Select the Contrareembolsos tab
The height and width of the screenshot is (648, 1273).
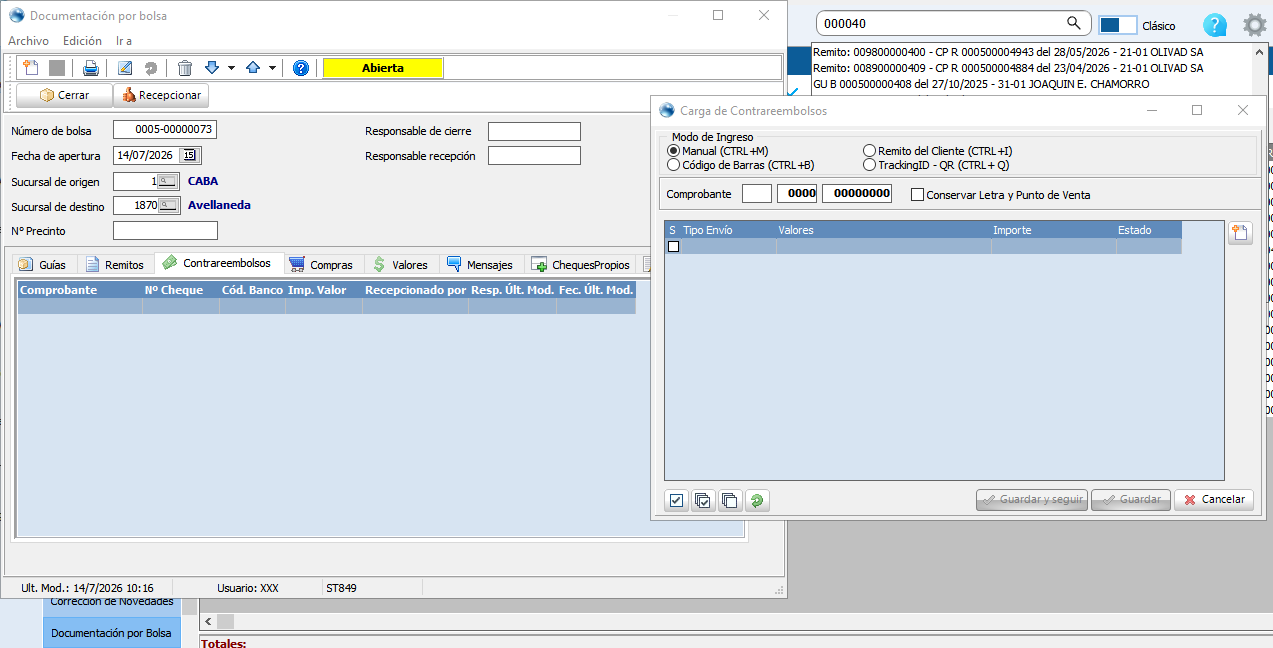[x=217, y=263]
